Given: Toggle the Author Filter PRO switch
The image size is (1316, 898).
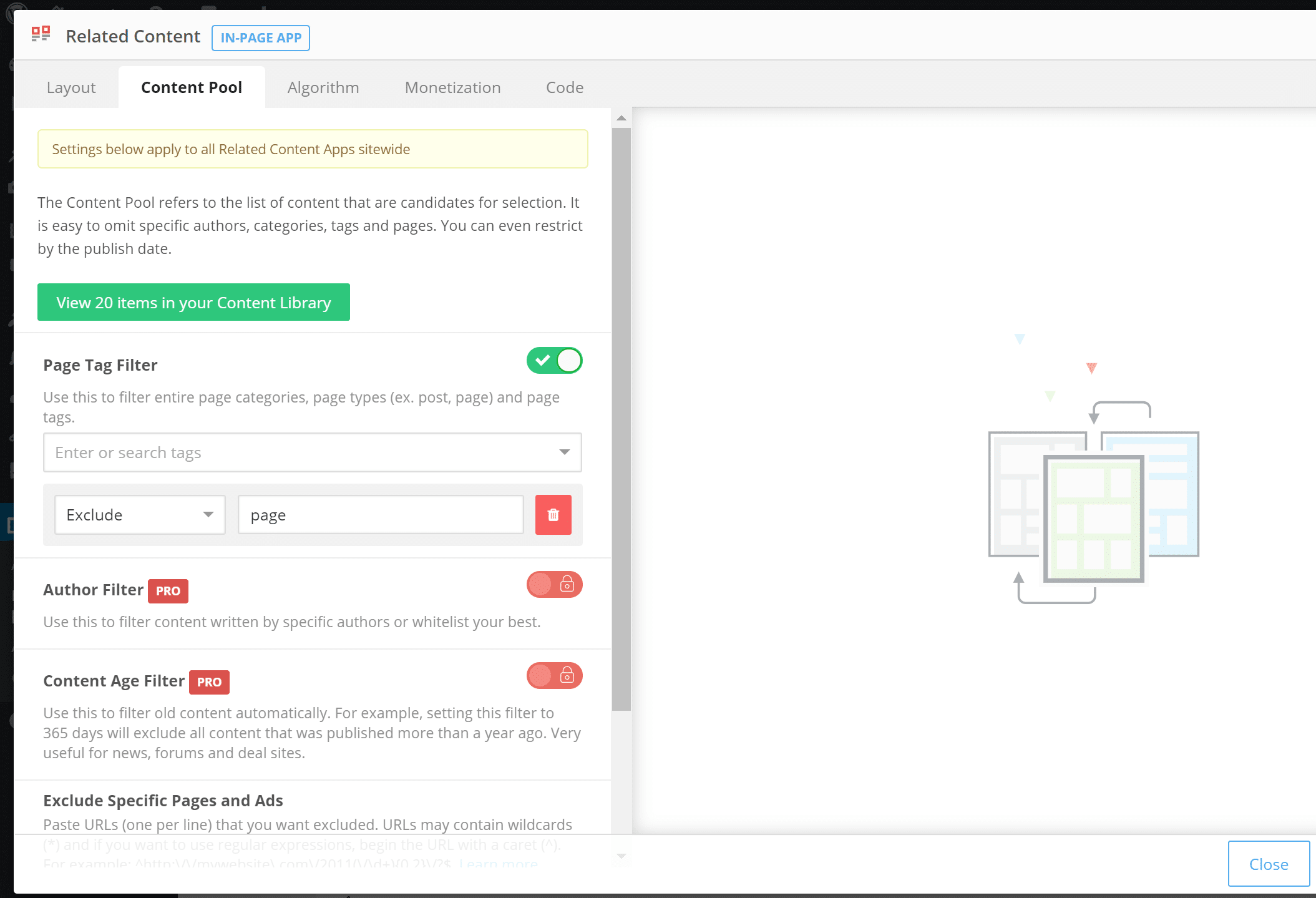Looking at the screenshot, I should [553, 584].
